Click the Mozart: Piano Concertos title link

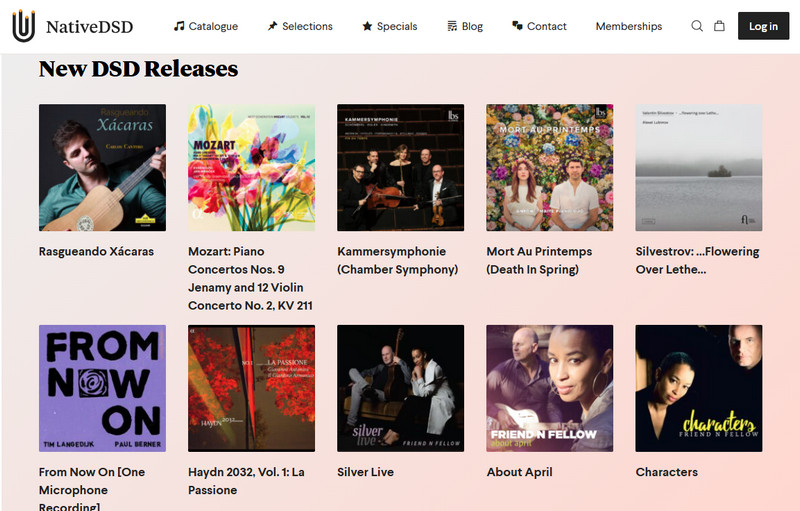point(251,278)
